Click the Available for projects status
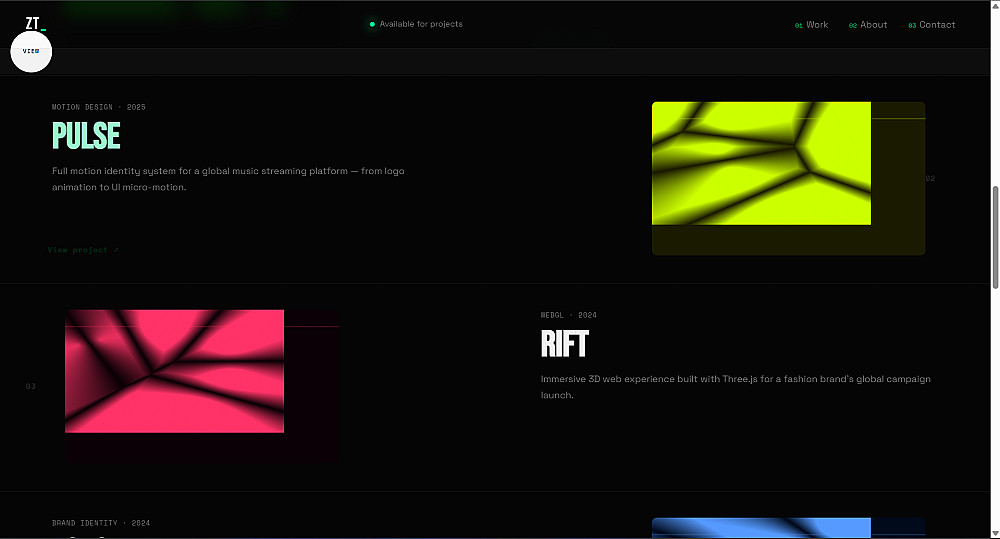 point(416,24)
